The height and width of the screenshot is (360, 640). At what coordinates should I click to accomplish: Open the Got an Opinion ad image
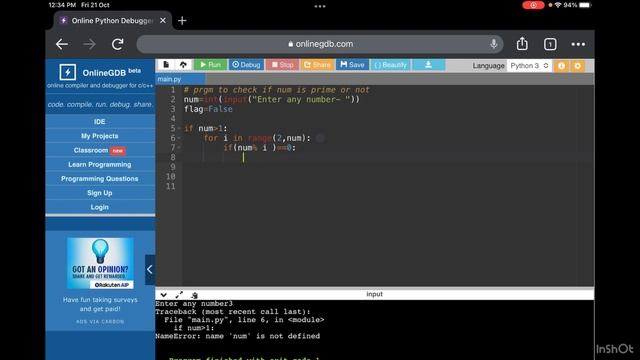pyautogui.click(x=100, y=264)
